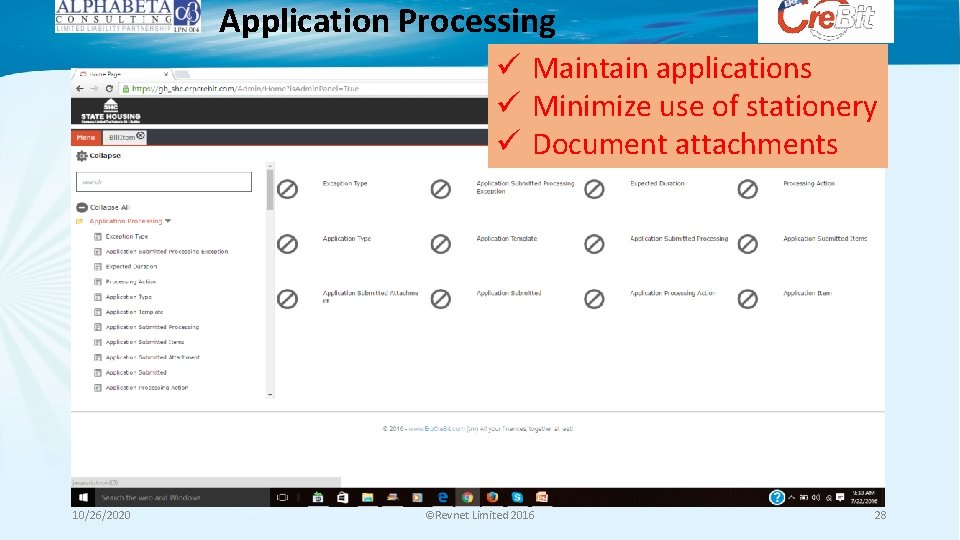Click the sidebar vertical scrollbar thumb
This screenshot has width=960, height=540.
[x=270, y=190]
